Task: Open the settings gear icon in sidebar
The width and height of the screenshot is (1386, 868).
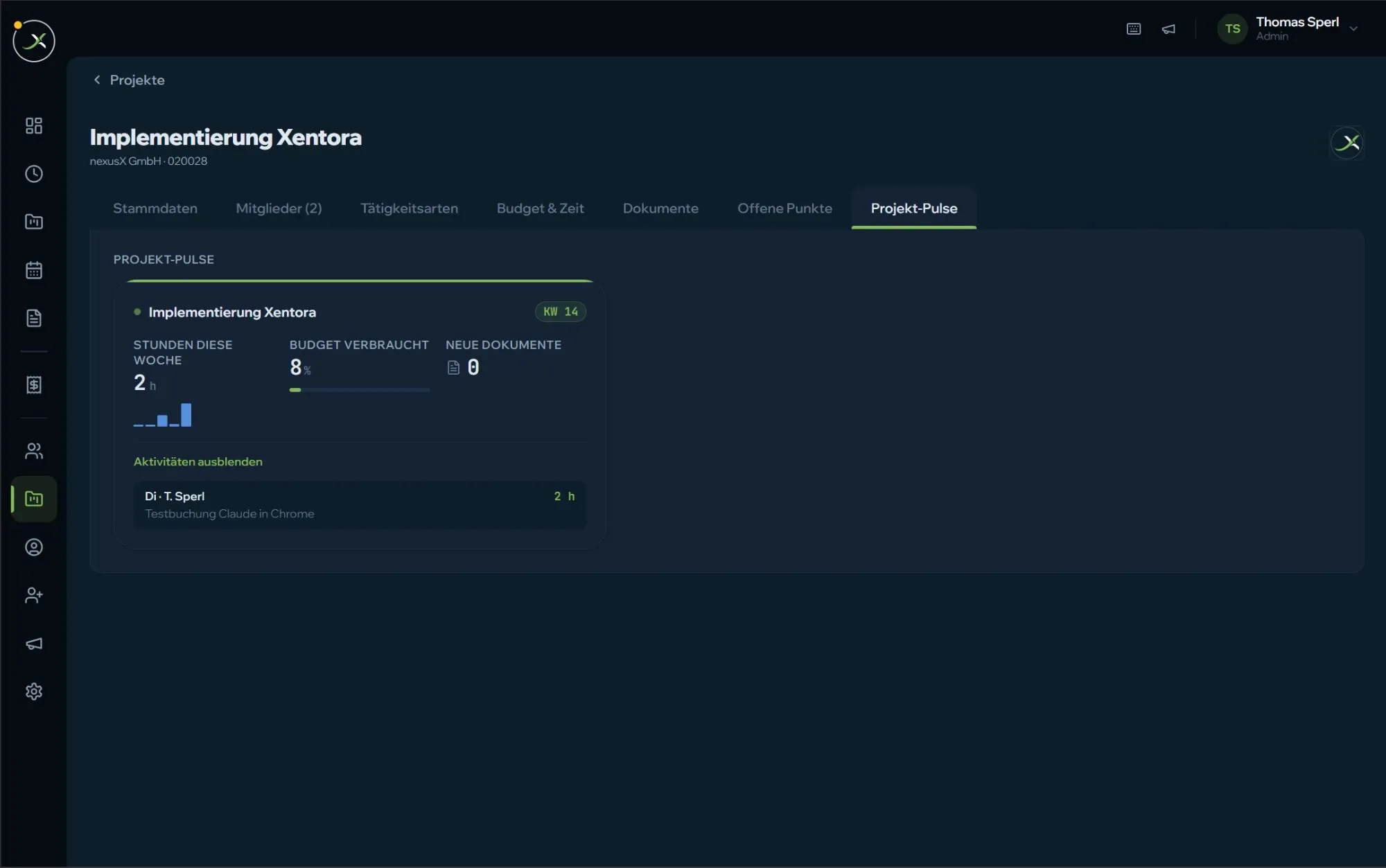Action: point(34,691)
